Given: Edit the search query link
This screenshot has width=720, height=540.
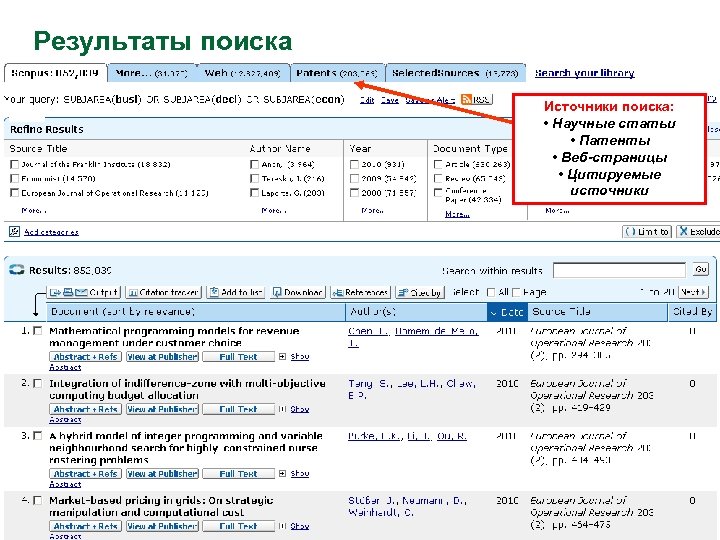Looking at the screenshot, I should point(367,100).
